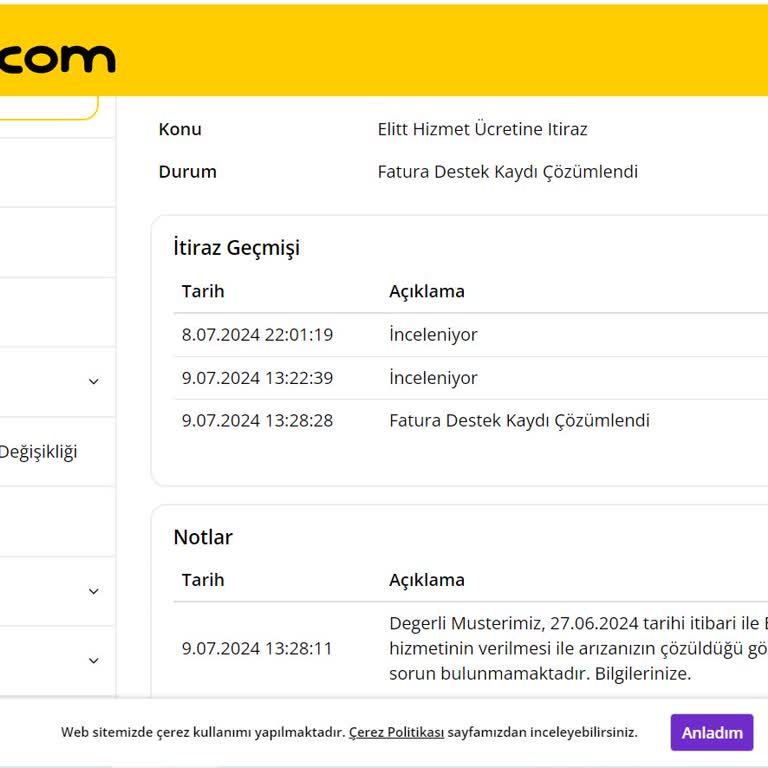This screenshot has height=768, width=768.
Task: Accept cookies with the Anladım button
Action: (711, 732)
